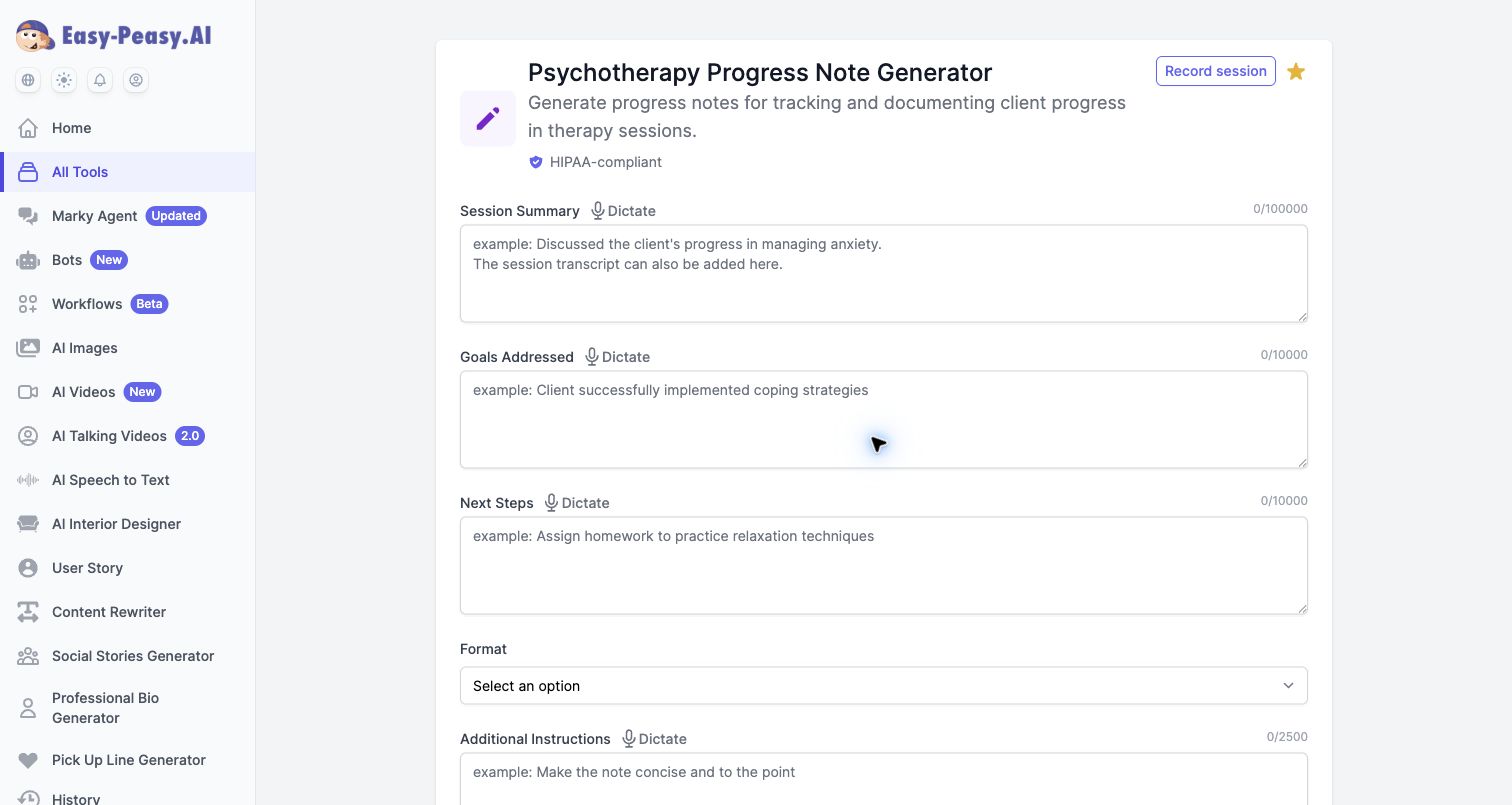Open Pick Up Line Generator menu item
This screenshot has height=805, width=1512.
(128, 760)
